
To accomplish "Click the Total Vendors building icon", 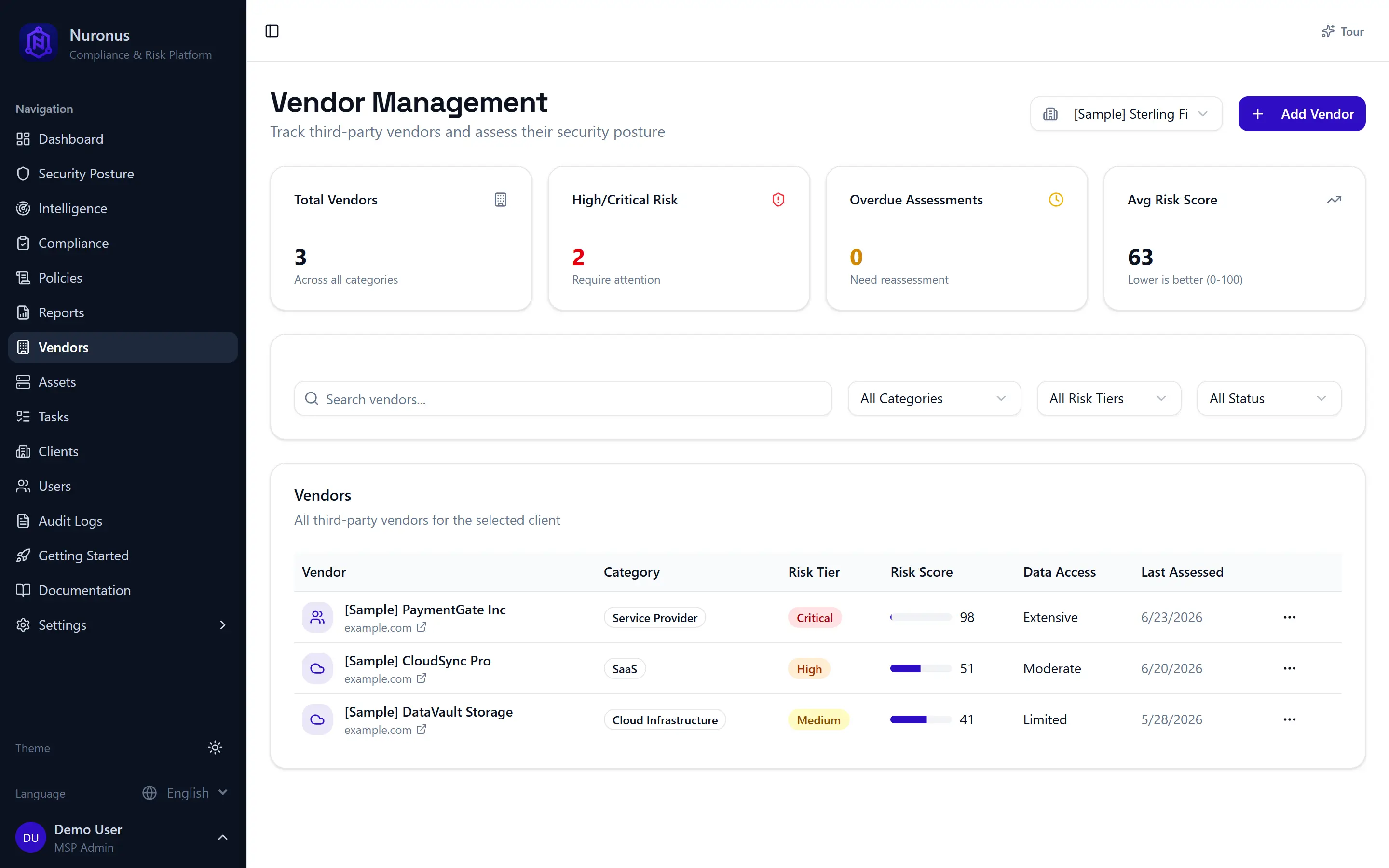I will click(x=501, y=200).
